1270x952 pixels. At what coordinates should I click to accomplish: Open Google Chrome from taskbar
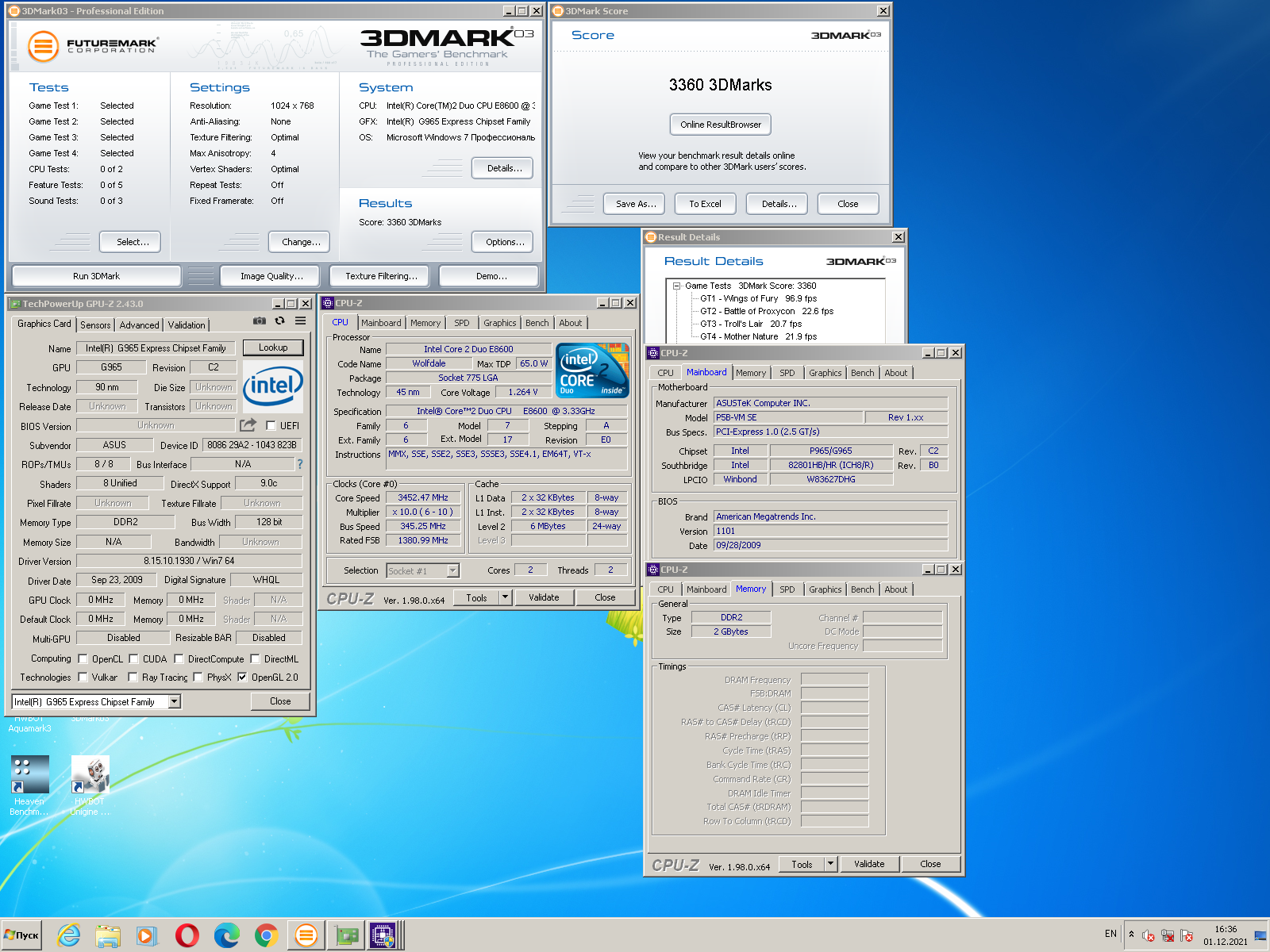tap(267, 936)
